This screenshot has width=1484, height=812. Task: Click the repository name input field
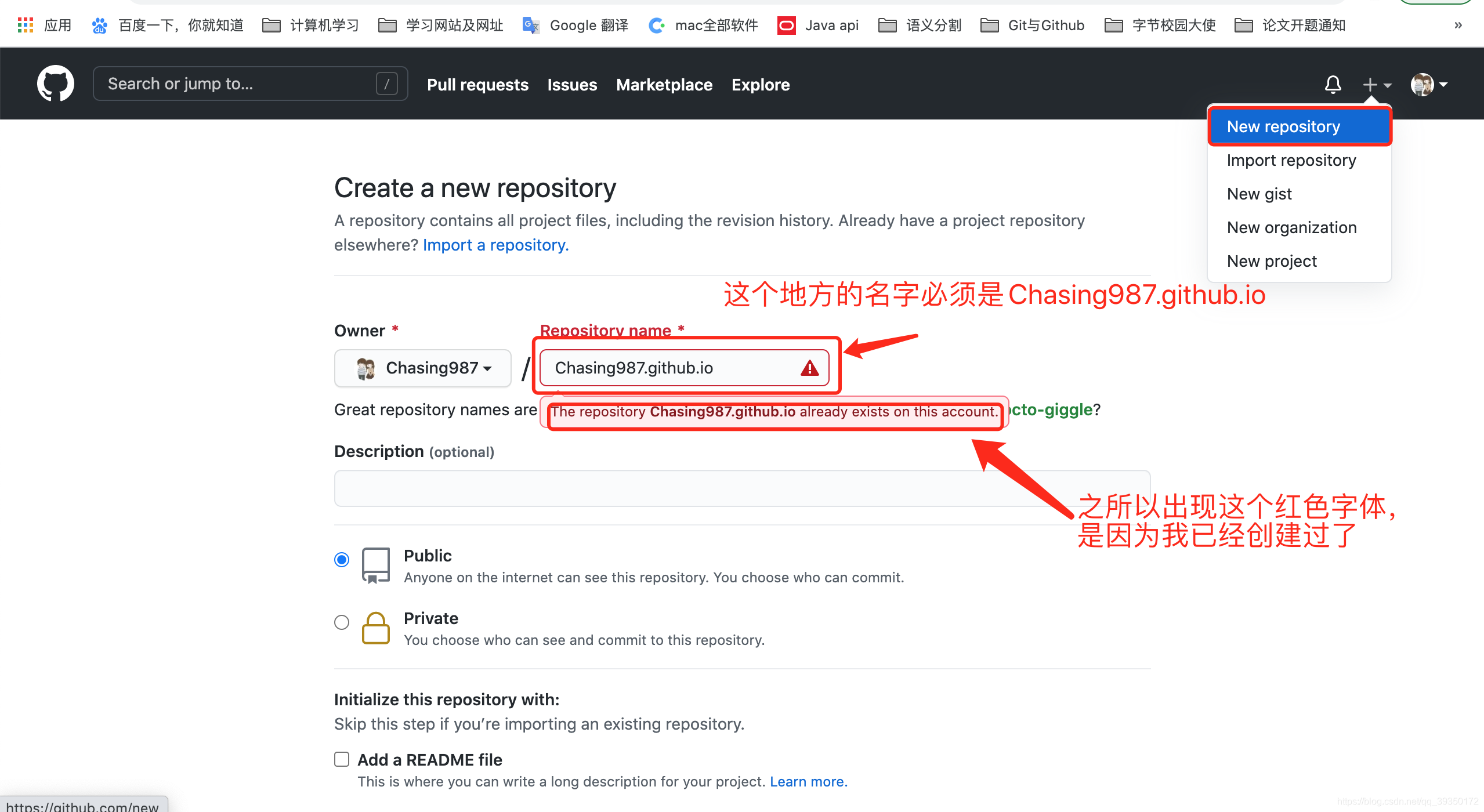(x=686, y=368)
